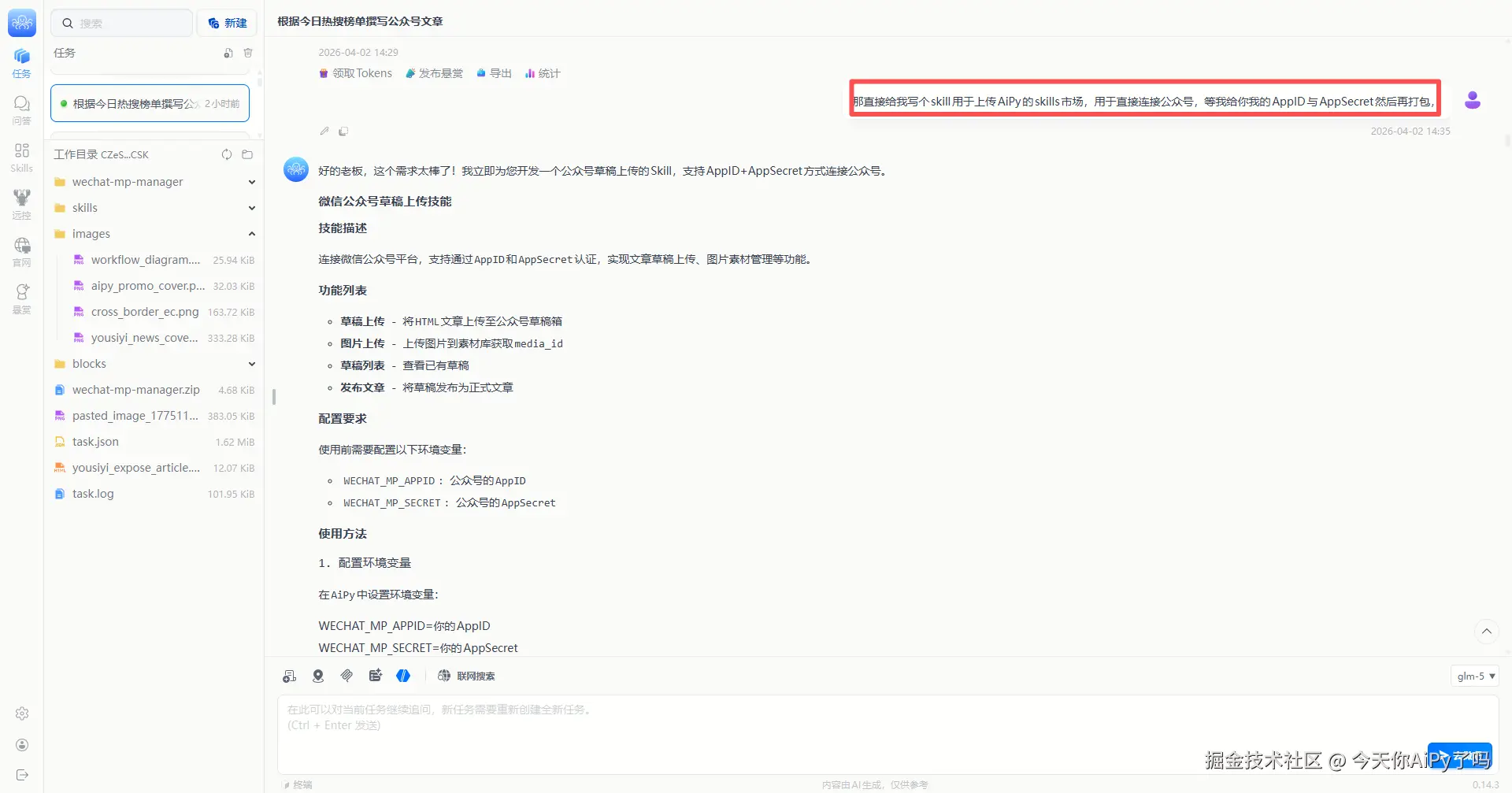This screenshot has width=1512, height=793.
Task: Open the glm-5 model dropdown
Action: pos(1474,676)
